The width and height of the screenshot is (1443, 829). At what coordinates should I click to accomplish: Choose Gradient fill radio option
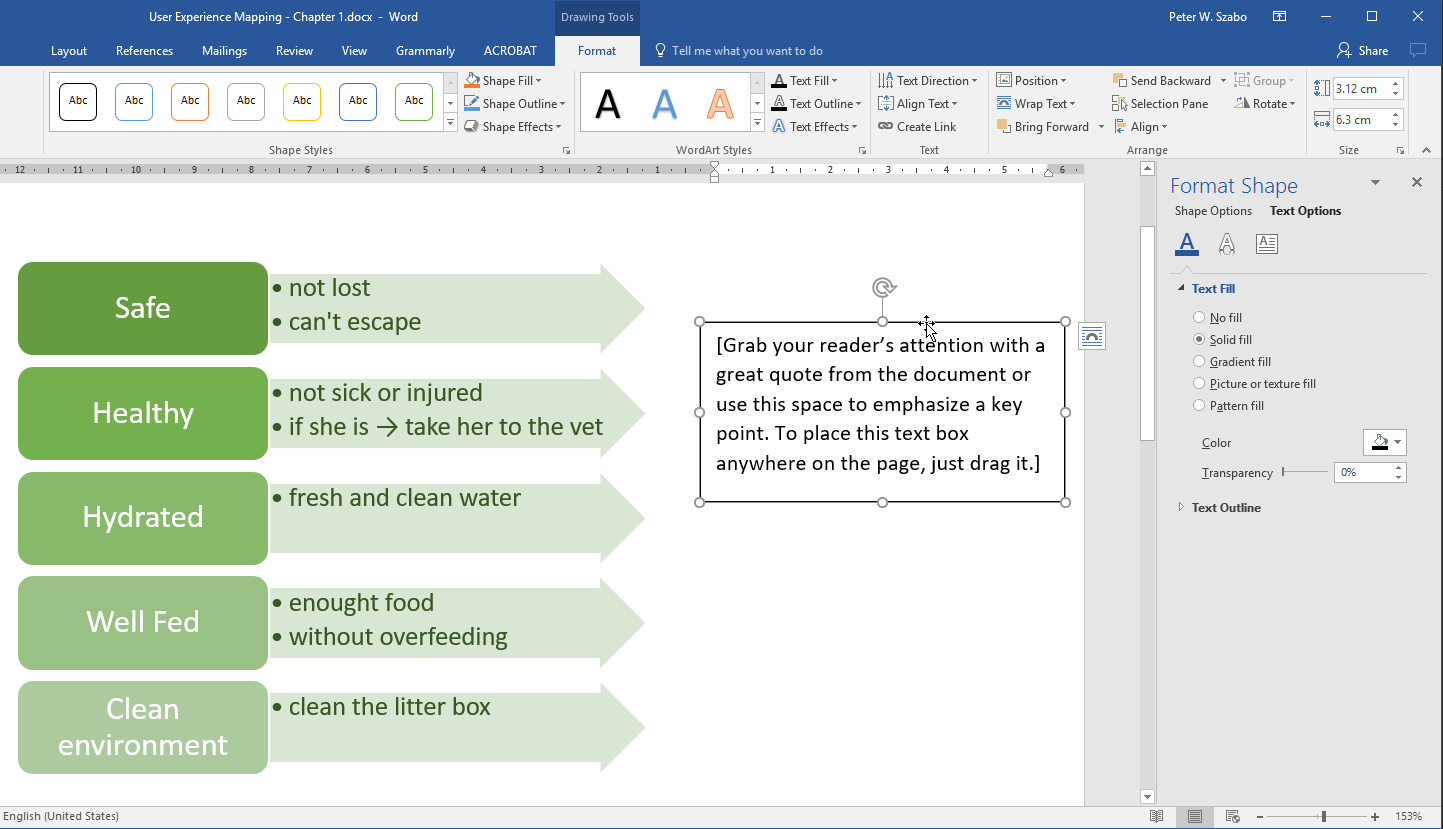coord(1199,362)
